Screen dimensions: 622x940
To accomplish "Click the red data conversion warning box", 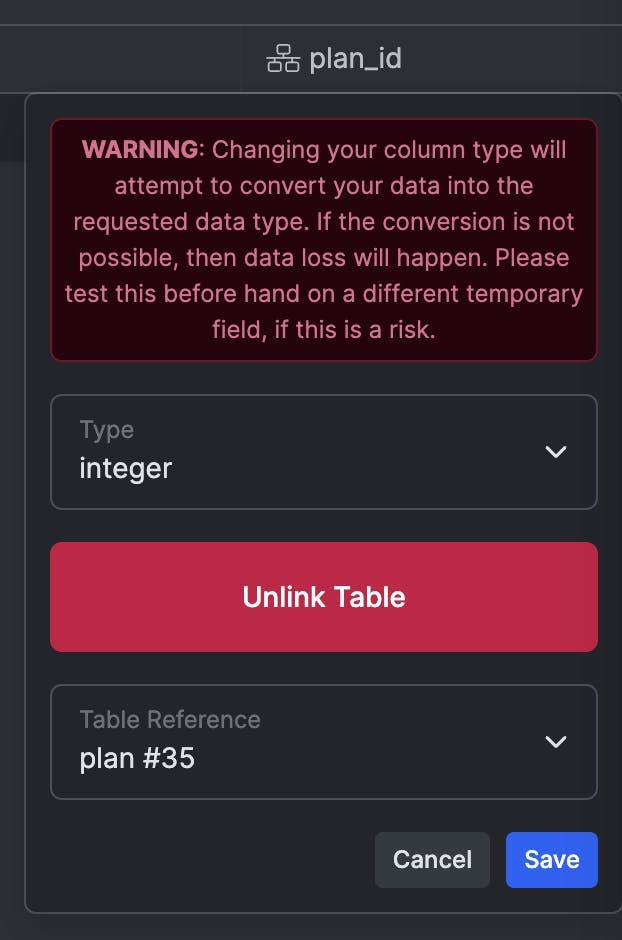I will click(324, 240).
